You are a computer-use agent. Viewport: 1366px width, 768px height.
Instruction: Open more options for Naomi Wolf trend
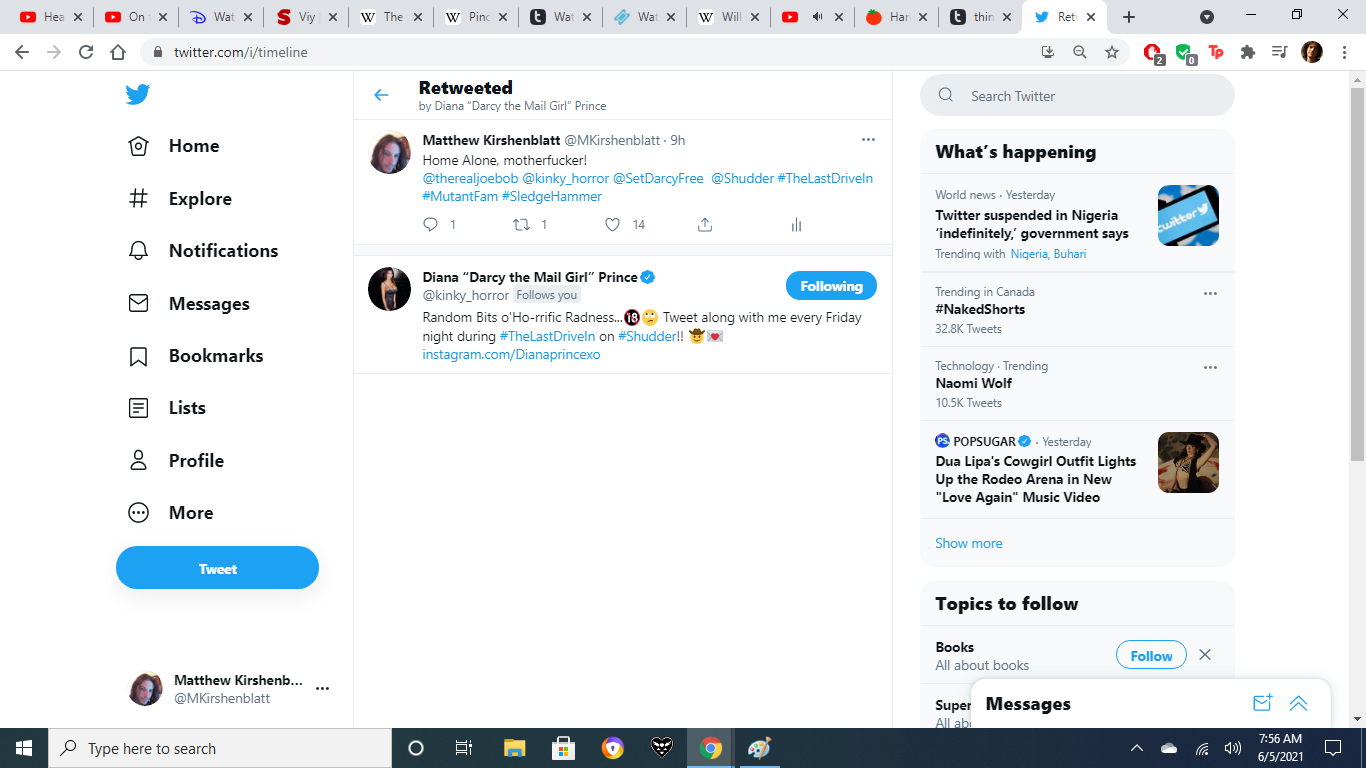(1210, 367)
